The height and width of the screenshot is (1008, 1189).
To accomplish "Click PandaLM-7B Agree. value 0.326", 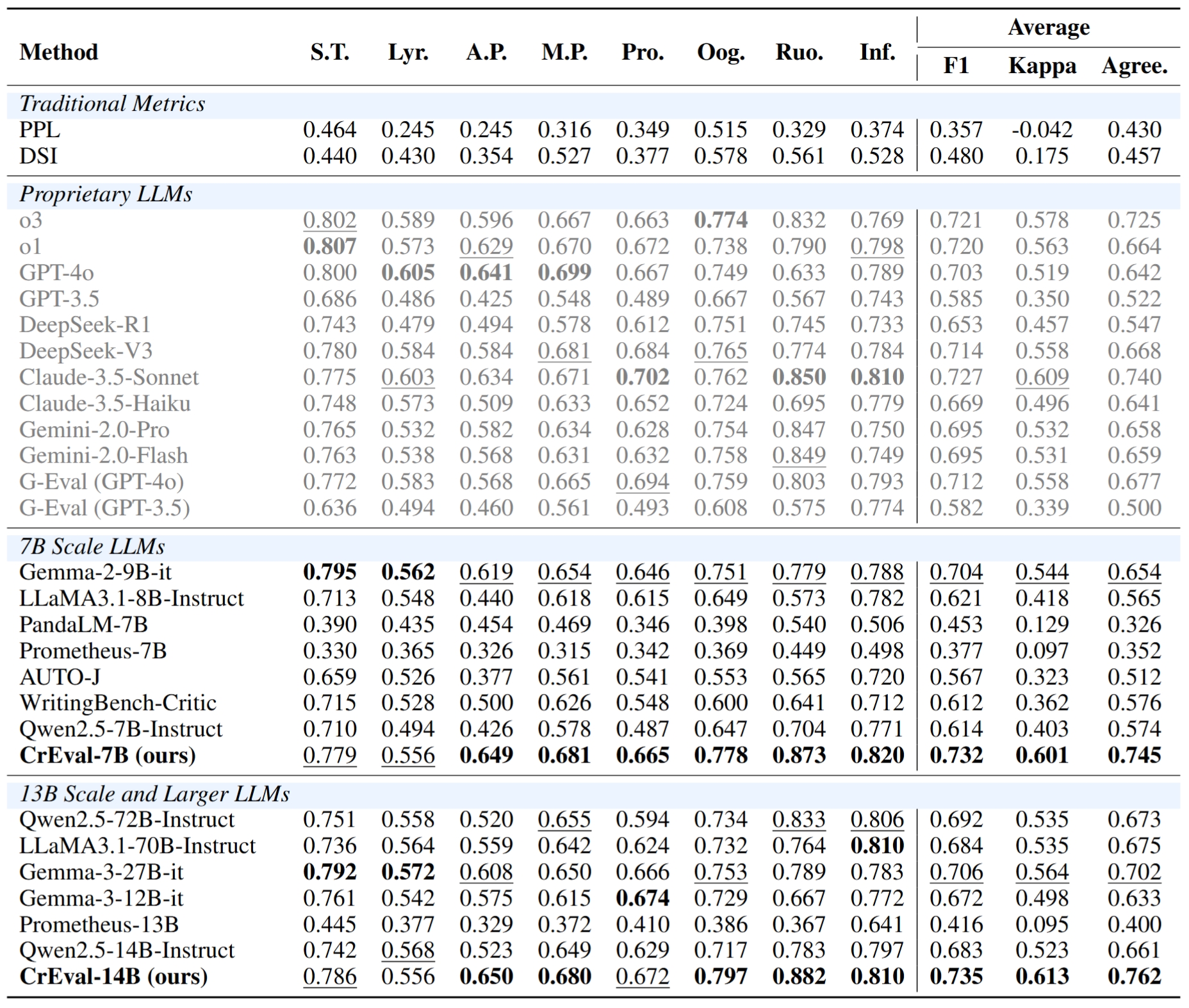I will click(x=1134, y=625).
